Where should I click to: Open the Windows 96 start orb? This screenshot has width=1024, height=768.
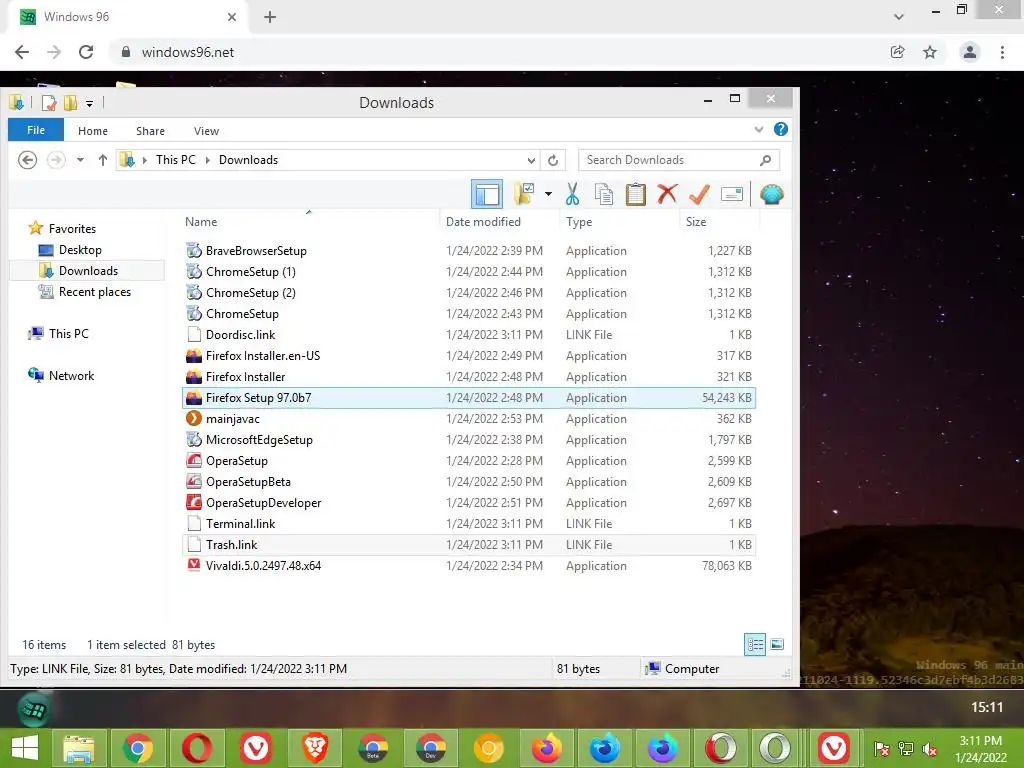click(33, 709)
